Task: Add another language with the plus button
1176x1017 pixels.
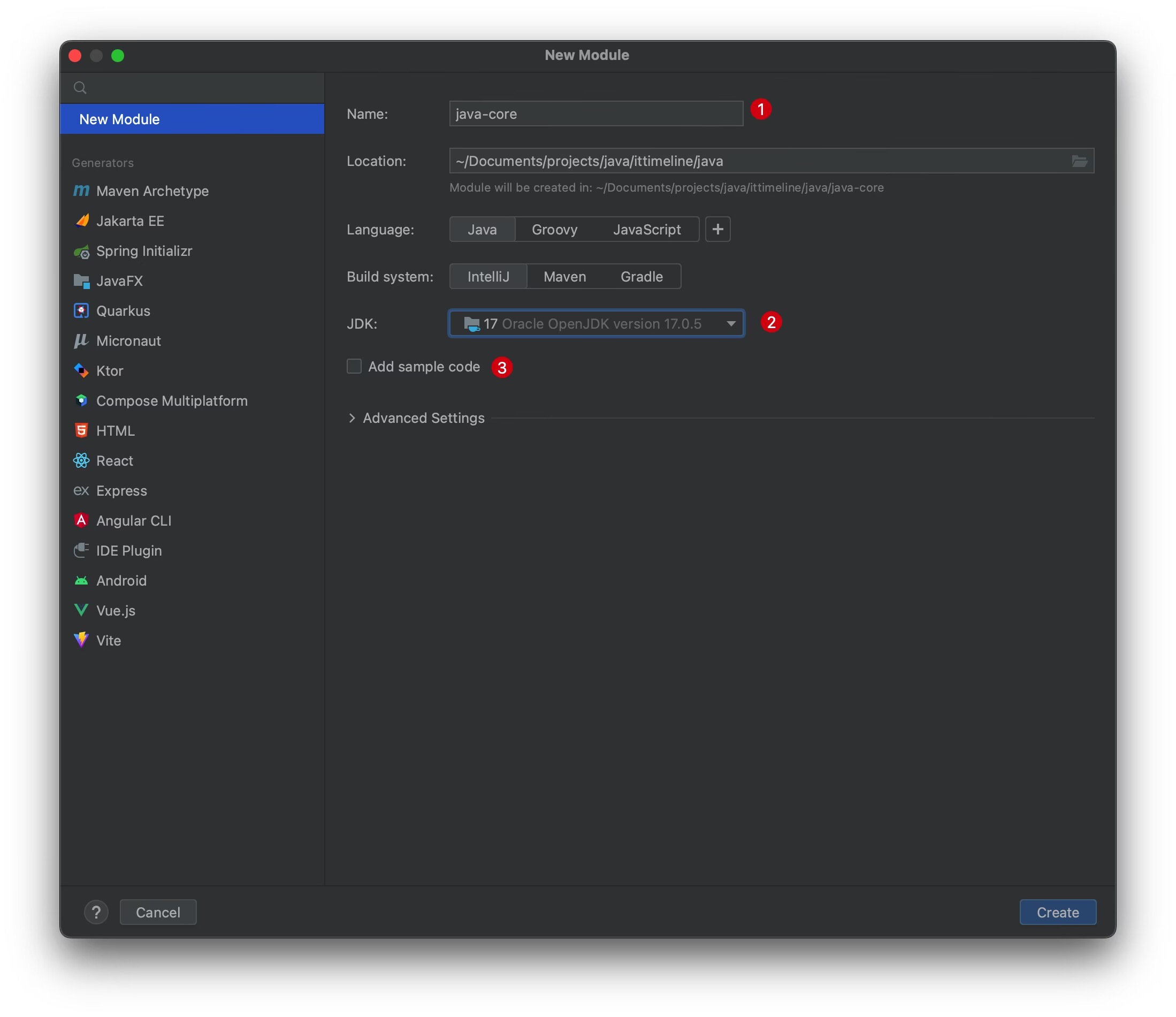Action: coord(718,230)
